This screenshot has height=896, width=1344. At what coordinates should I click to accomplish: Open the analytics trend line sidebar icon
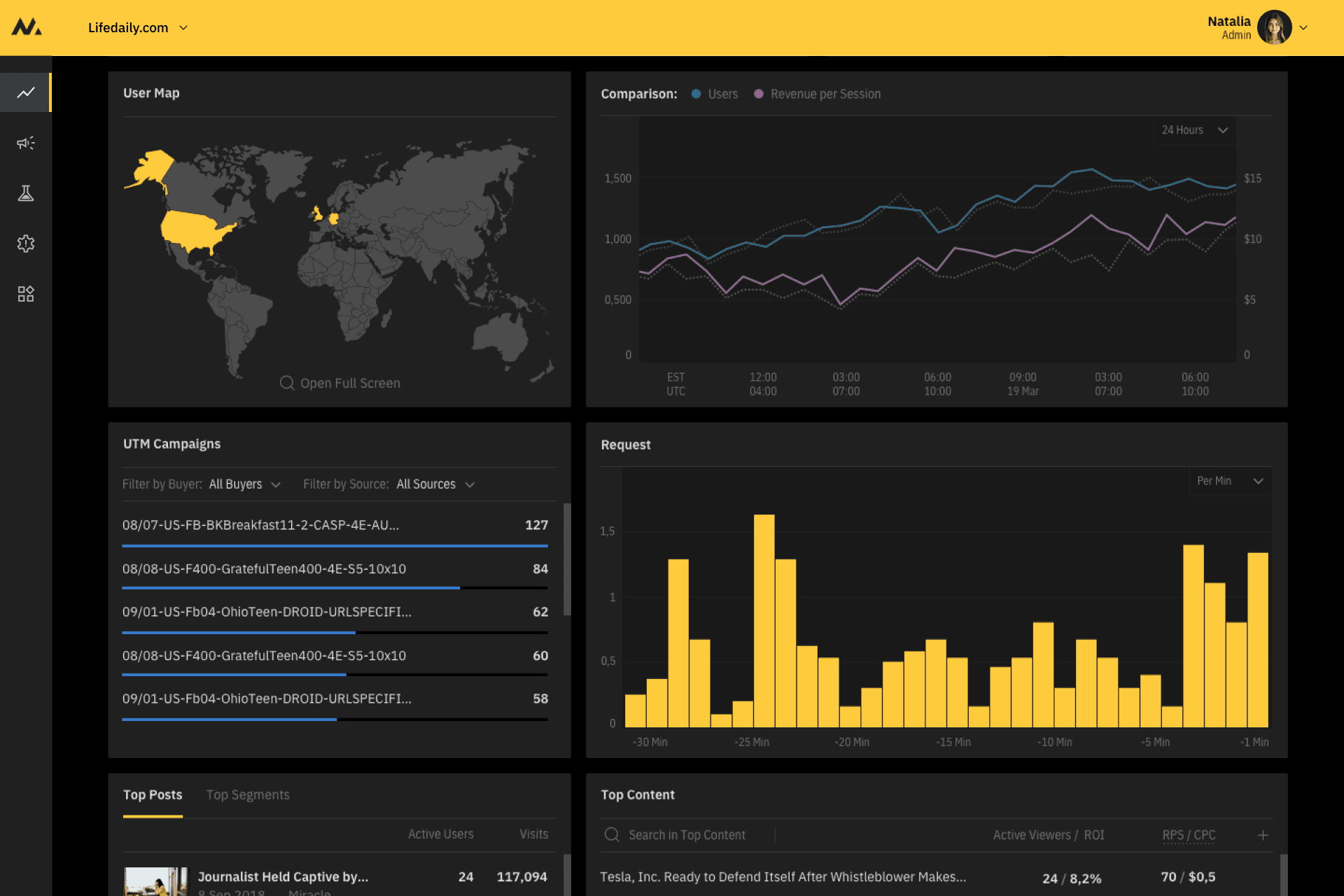(26, 92)
